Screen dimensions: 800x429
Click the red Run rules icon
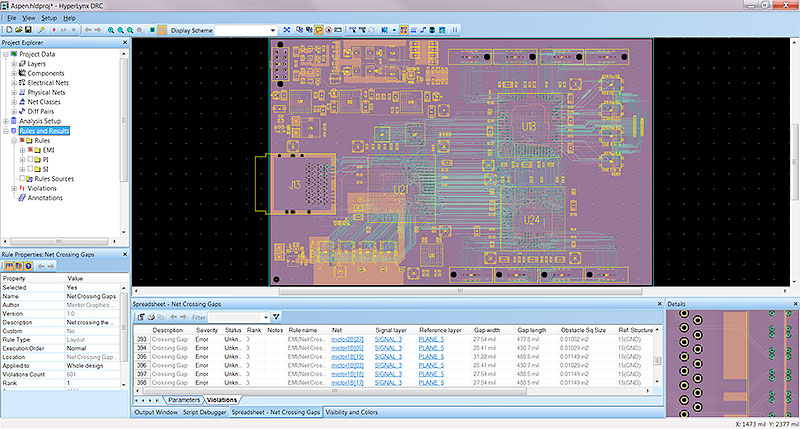point(54,30)
